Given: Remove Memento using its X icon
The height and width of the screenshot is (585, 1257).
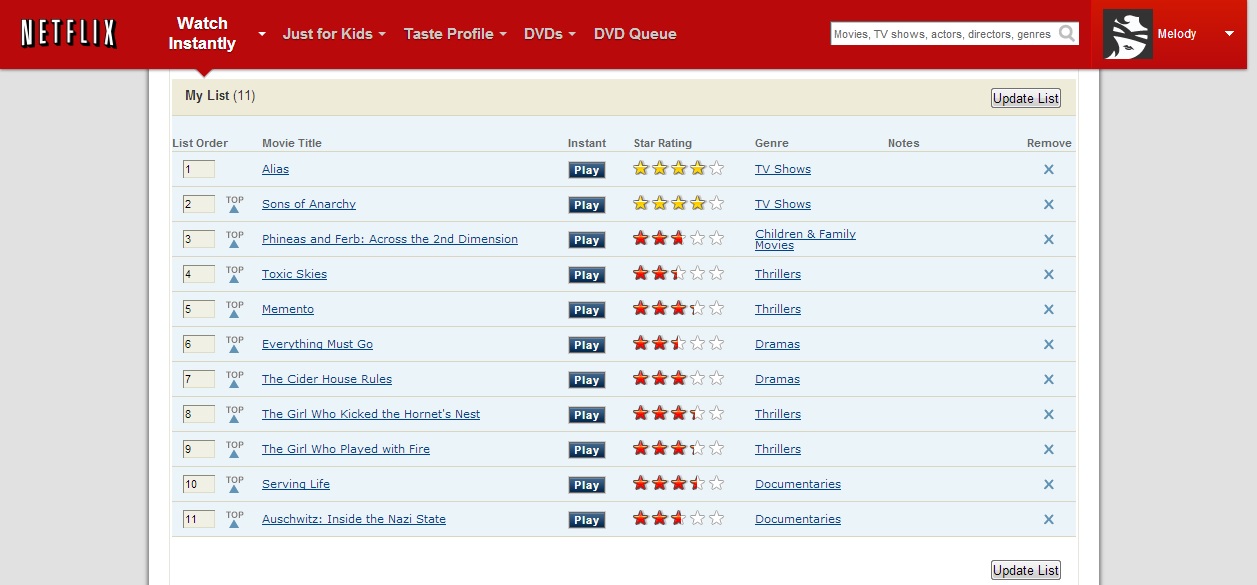Looking at the screenshot, I should coord(1048,309).
